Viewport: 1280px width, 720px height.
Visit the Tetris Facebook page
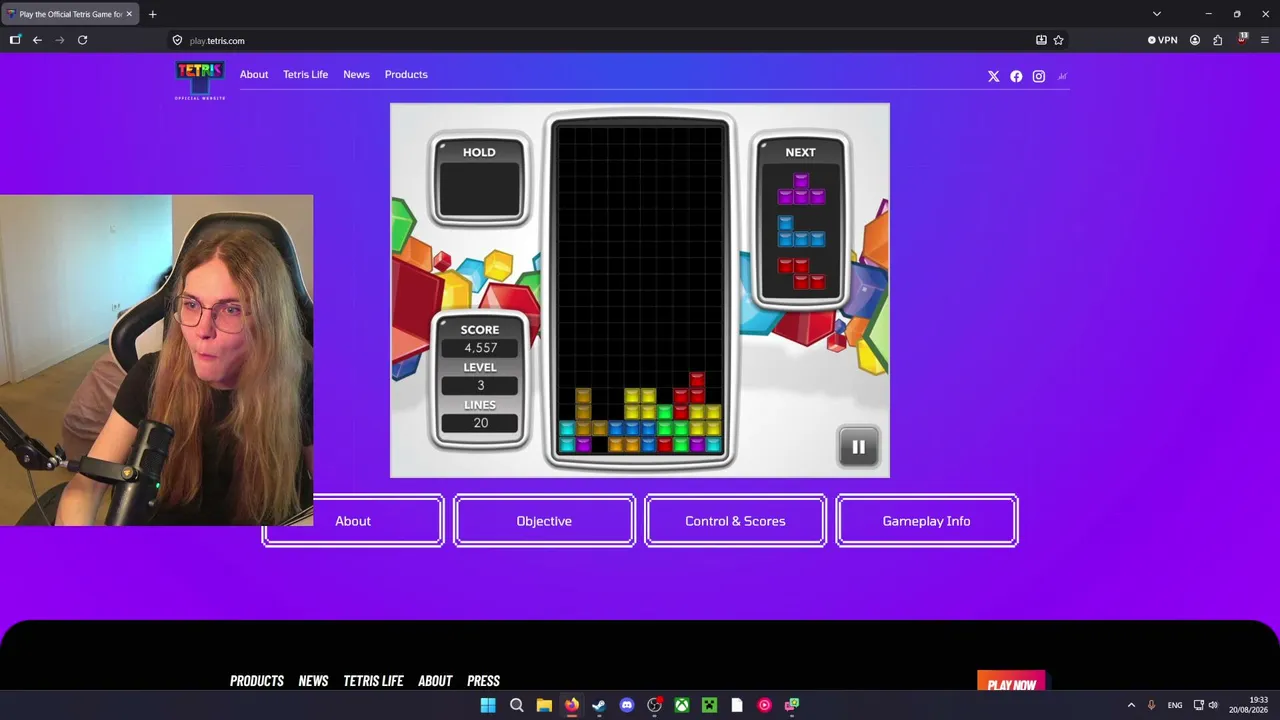[x=1016, y=76]
